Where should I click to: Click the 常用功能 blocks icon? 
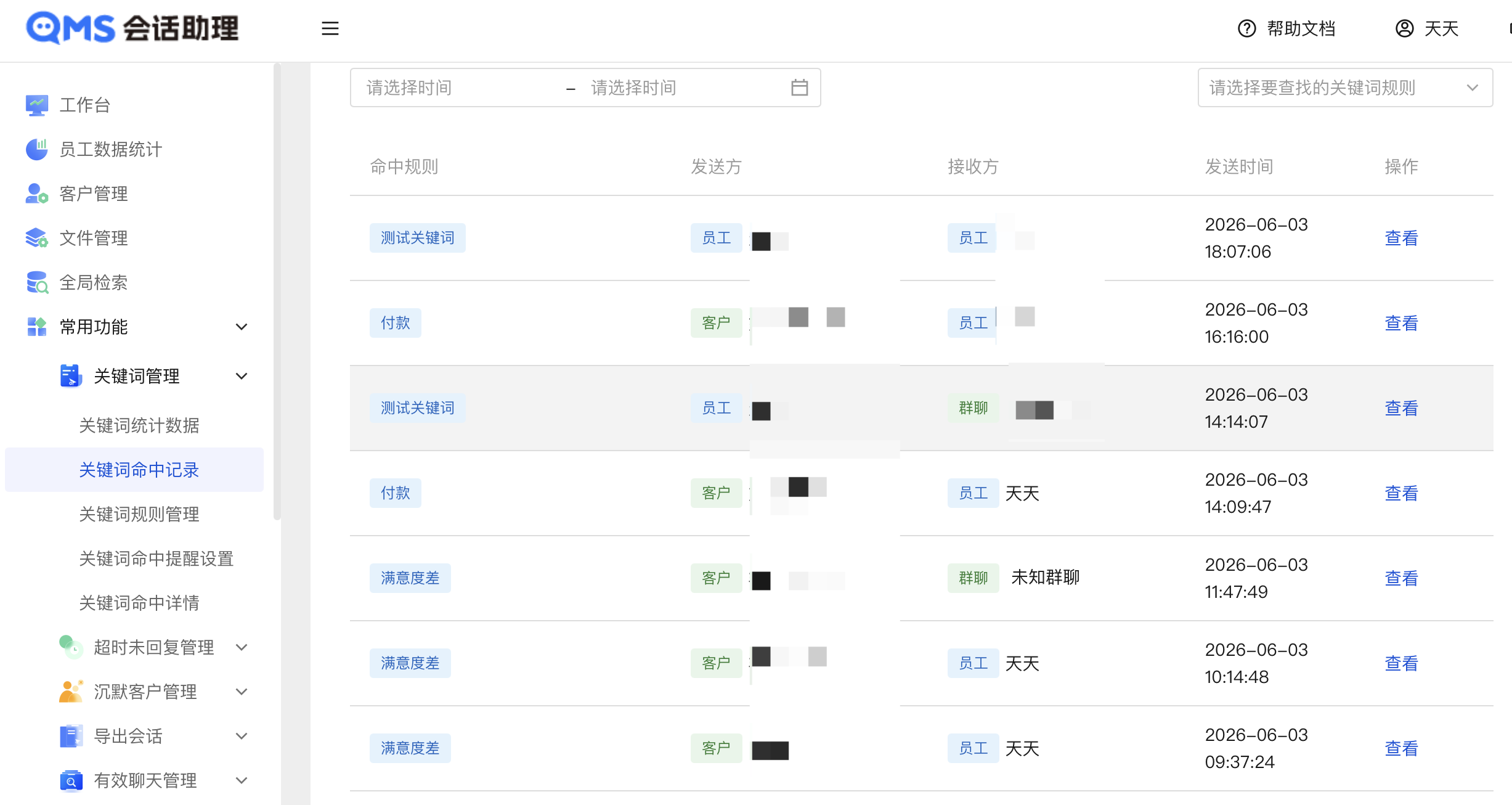click(37, 327)
